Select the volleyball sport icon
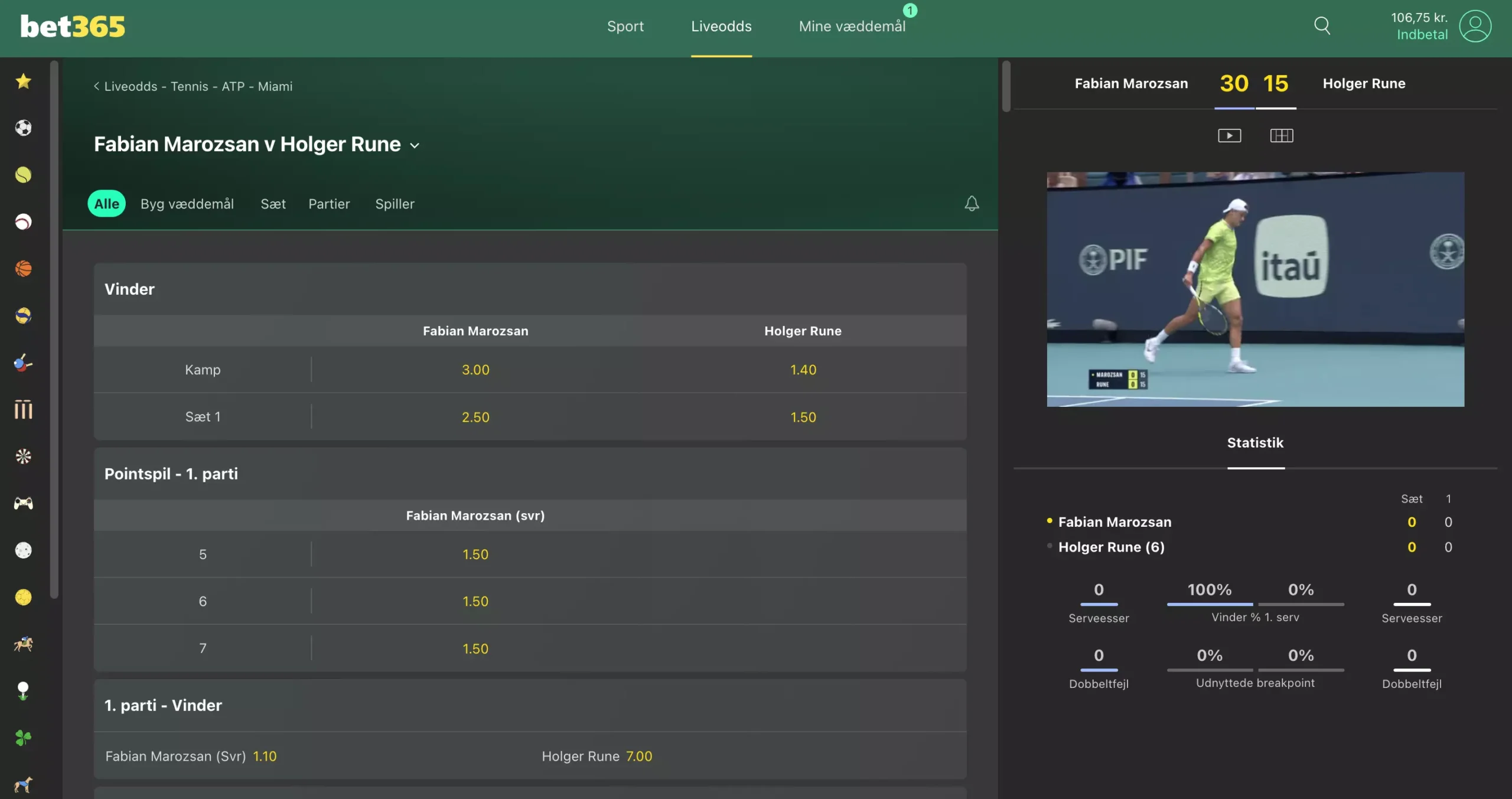1512x799 pixels. 24,315
